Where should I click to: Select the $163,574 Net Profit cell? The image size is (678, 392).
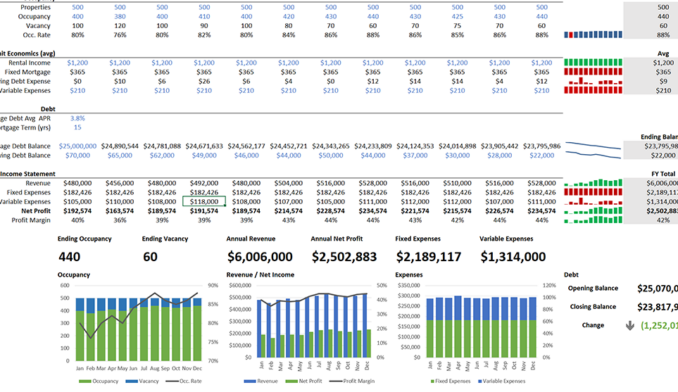tap(120, 211)
